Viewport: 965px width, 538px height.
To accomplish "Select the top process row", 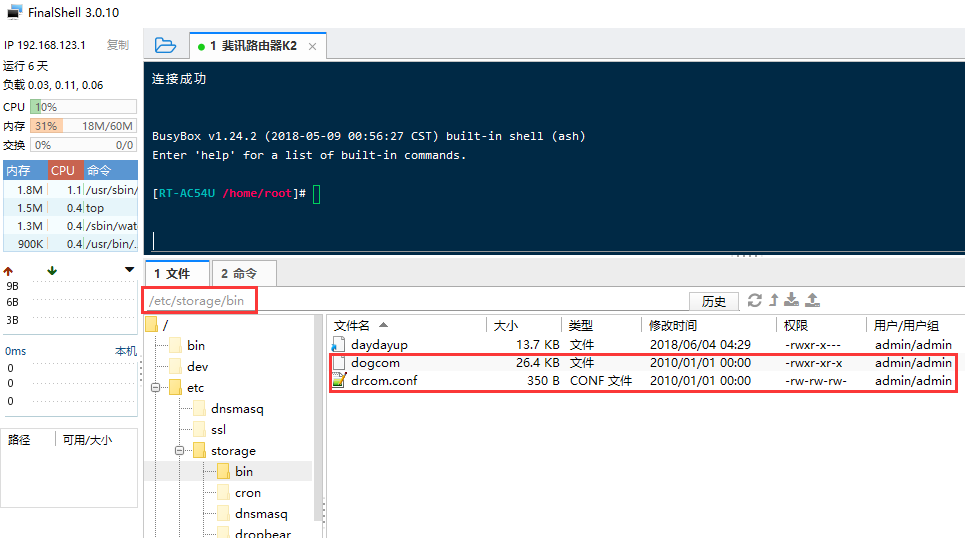I will pos(71,208).
